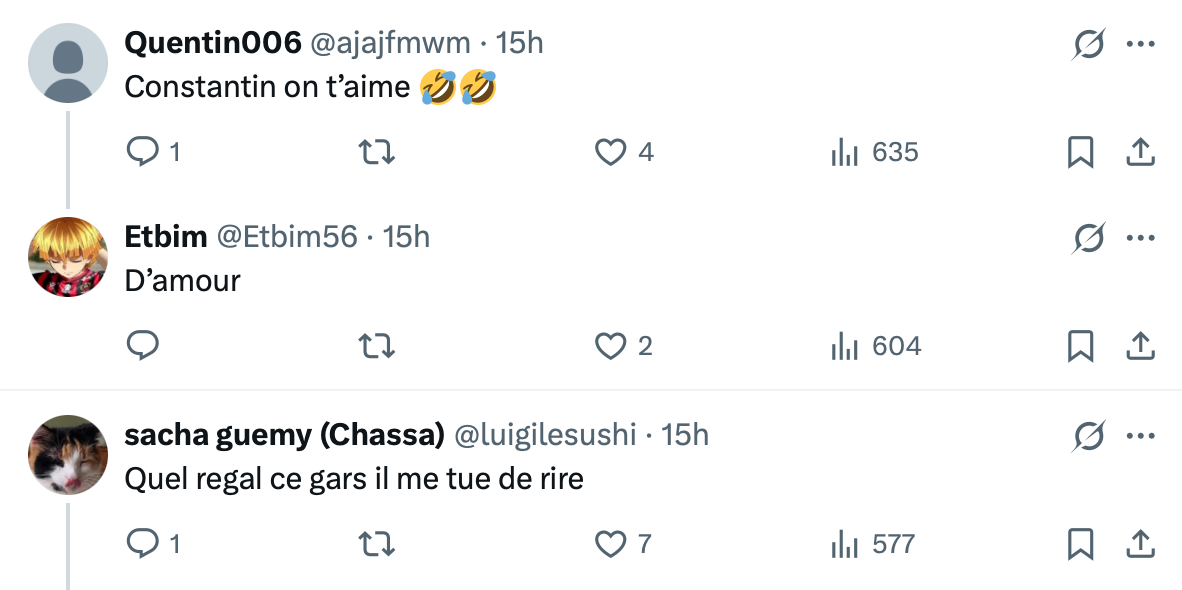
Task: Open Etbim's profile name link
Action: pos(165,237)
